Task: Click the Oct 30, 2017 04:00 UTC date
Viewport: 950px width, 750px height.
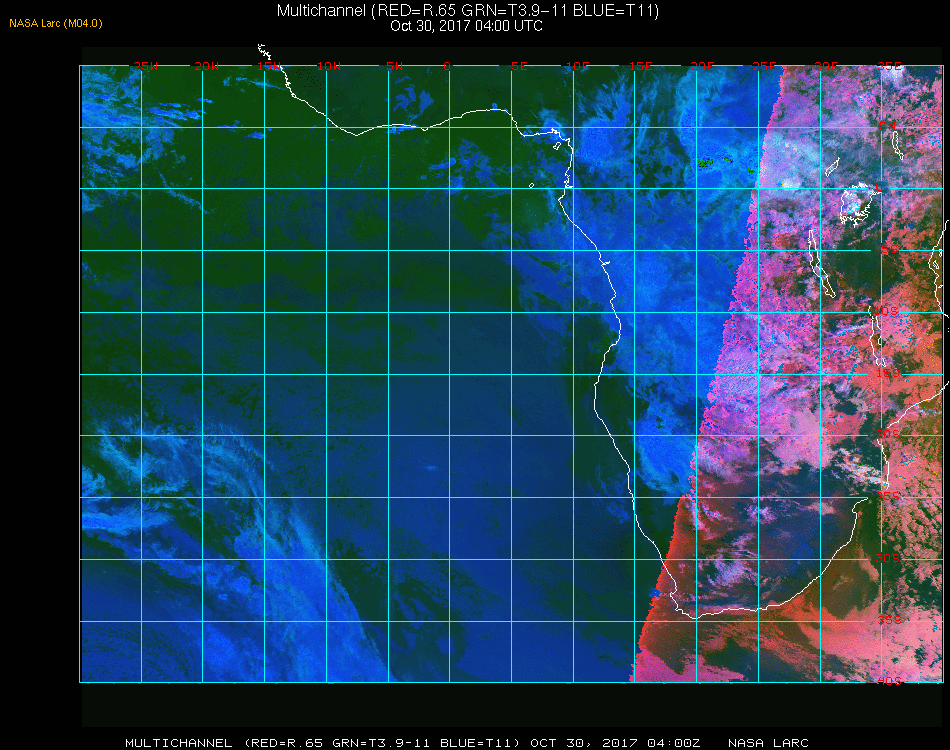Action: click(x=467, y=26)
